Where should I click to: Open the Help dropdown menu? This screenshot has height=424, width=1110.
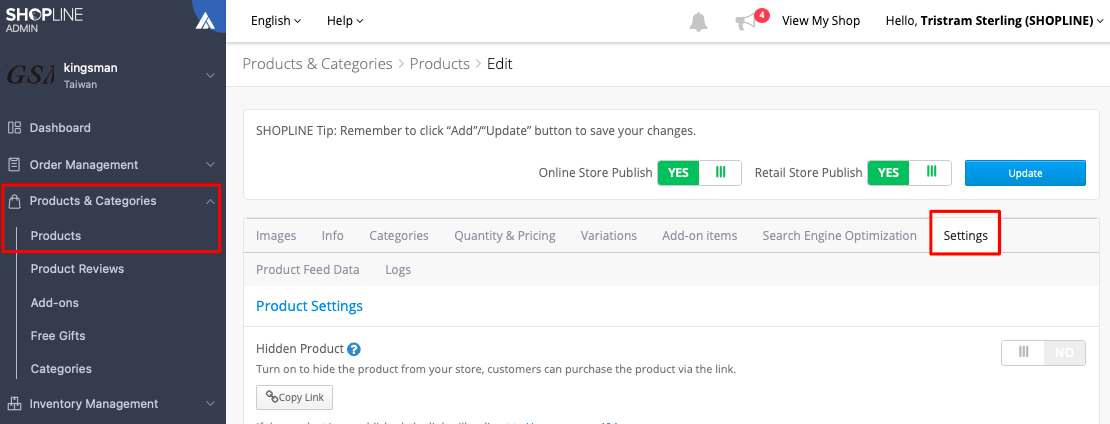click(345, 21)
